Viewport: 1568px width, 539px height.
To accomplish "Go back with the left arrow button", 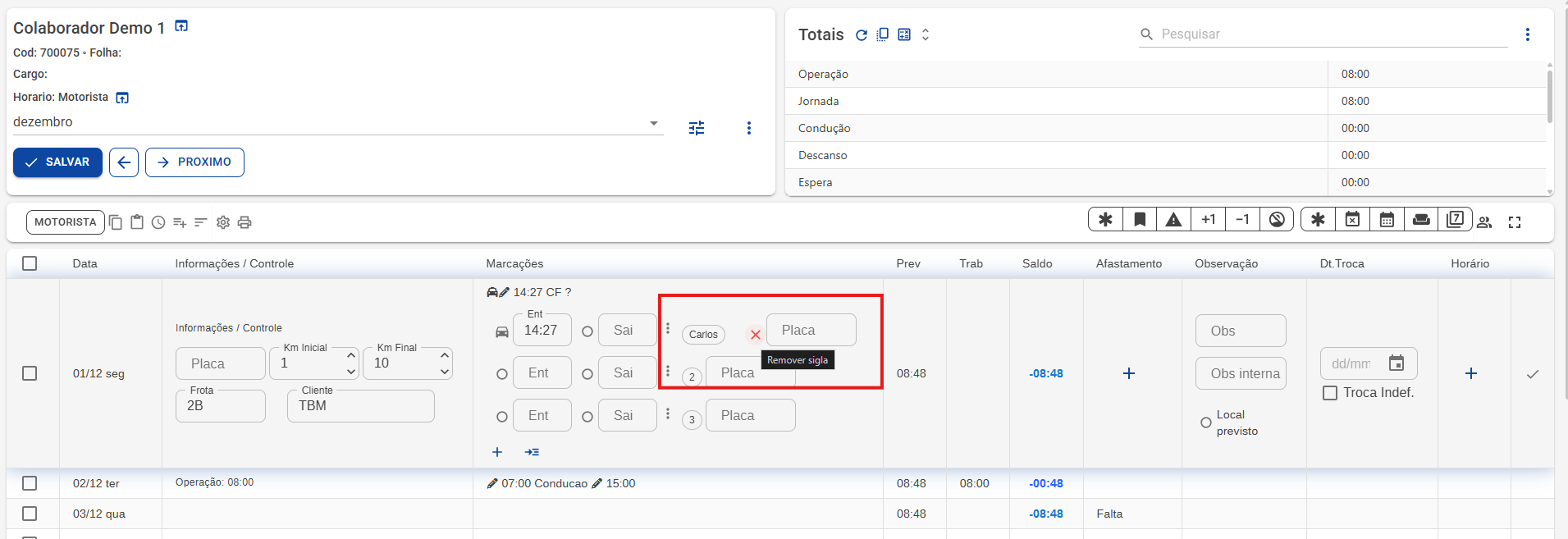I will (124, 162).
